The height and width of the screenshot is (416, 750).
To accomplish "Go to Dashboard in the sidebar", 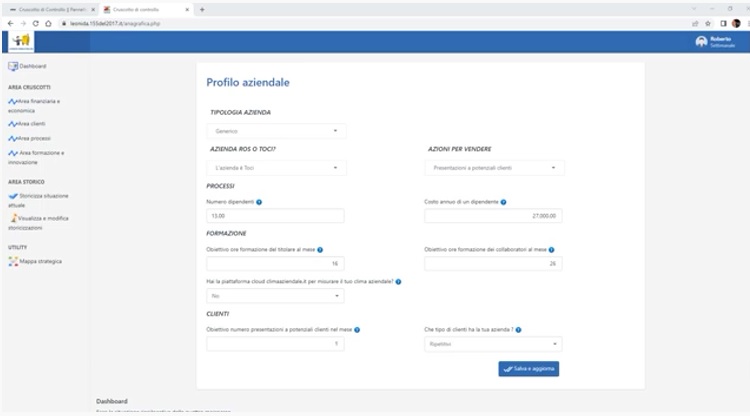I will click(32, 66).
